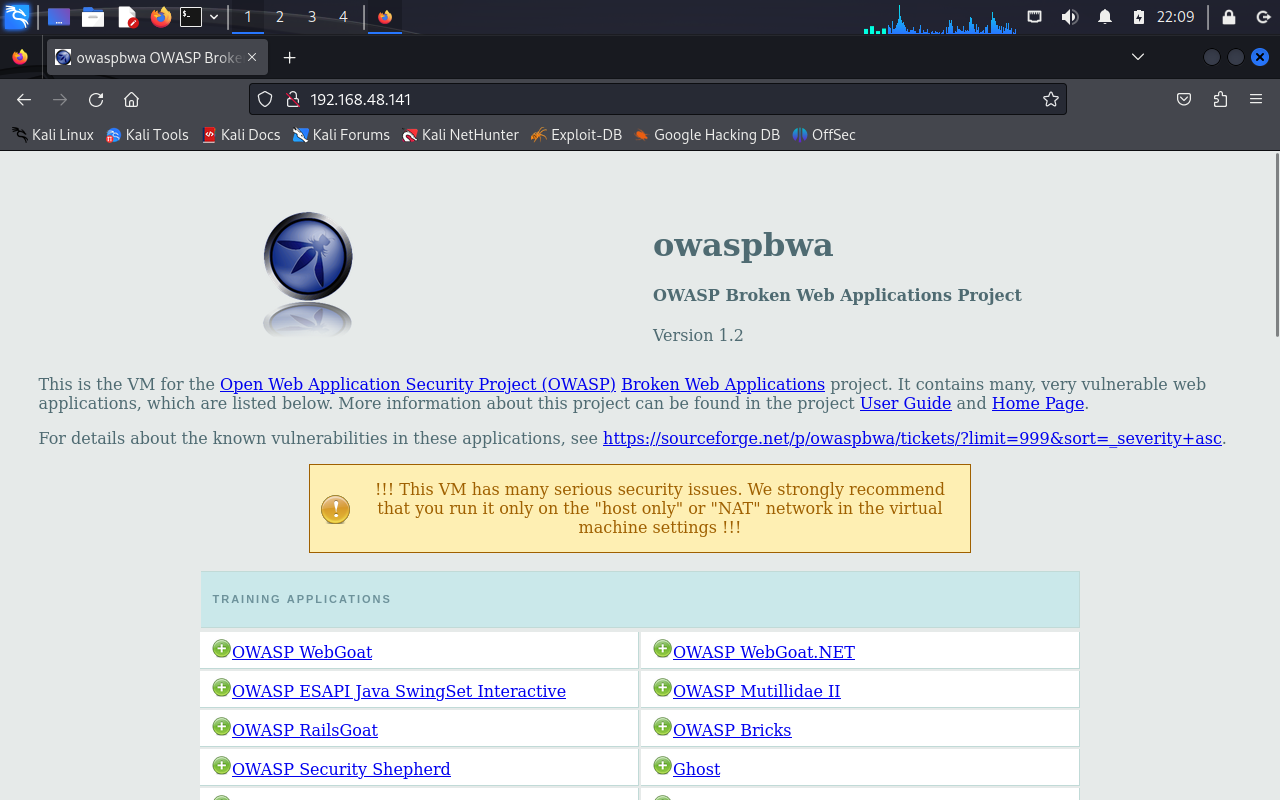Reload the current page
The height and width of the screenshot is (800, 1280).
[96, 99]
